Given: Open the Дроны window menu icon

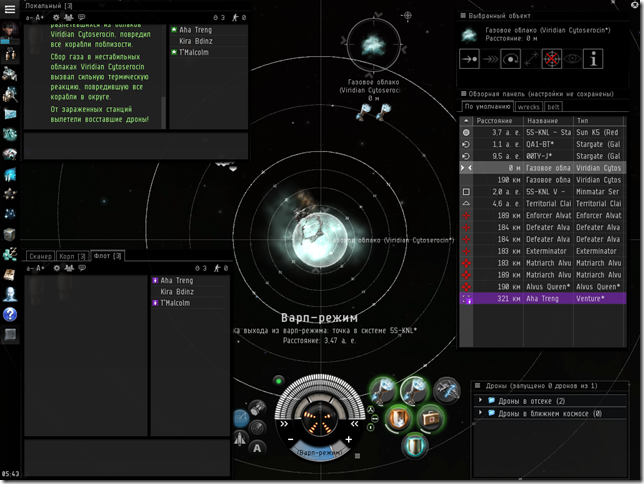Looking at the screenshot, I should [x=478, y=386].
